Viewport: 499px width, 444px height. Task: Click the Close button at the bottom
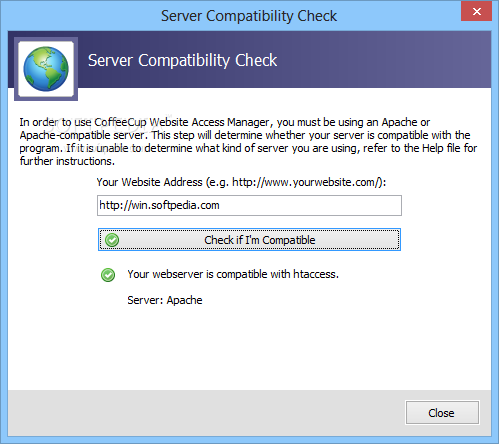coord(442,413)
